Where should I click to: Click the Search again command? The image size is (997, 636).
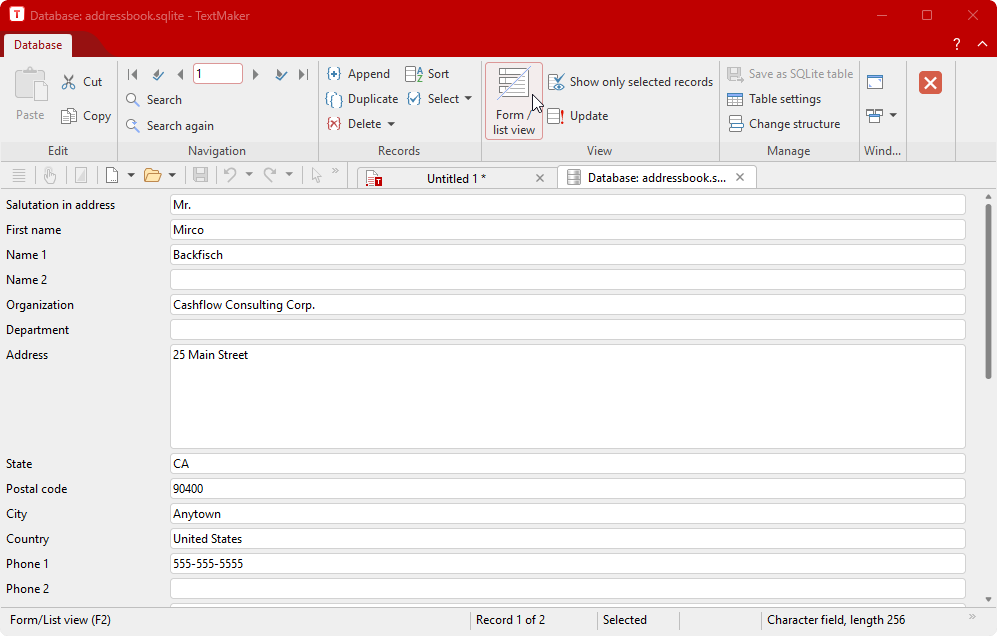pos(180,125)
